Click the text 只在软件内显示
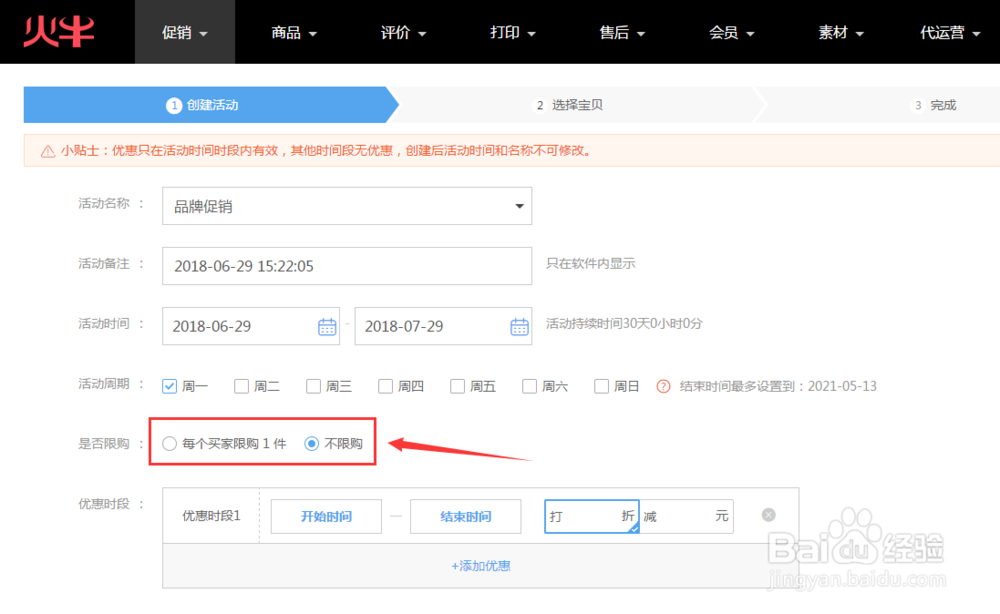Screen dimensions: 1000x614 591,264
